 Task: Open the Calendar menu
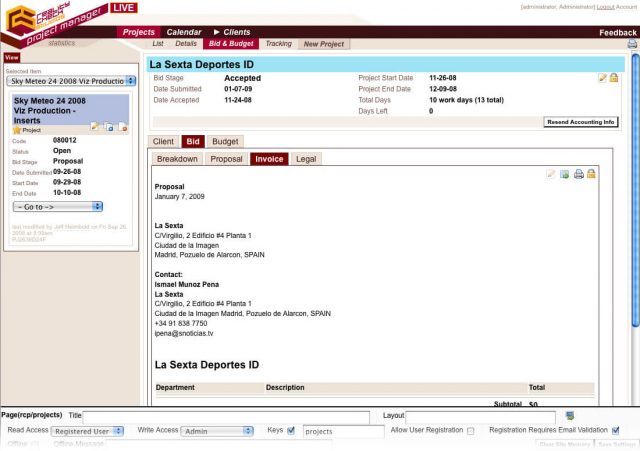[x=184, y=32]
